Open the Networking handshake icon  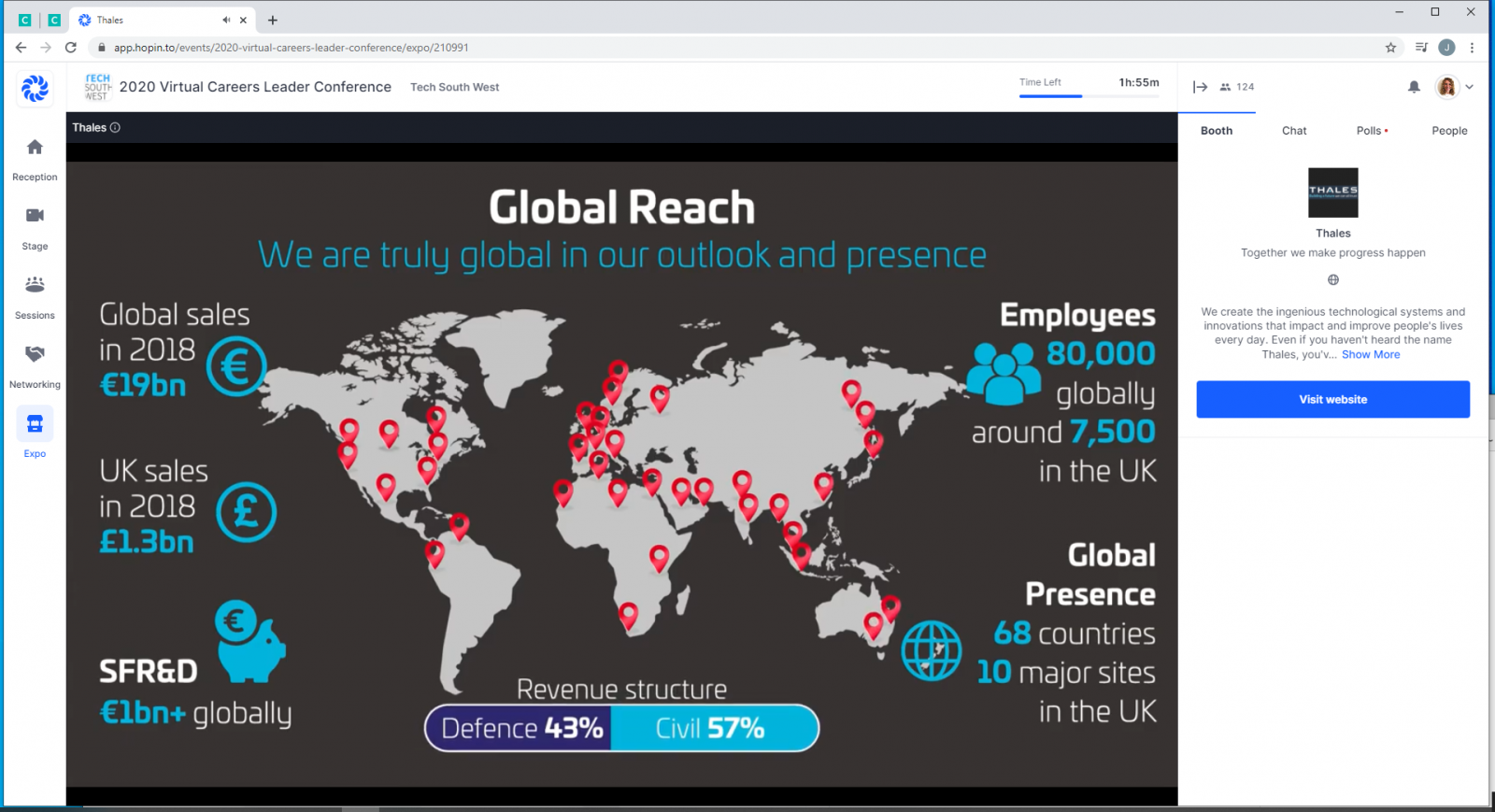[35, 354]
